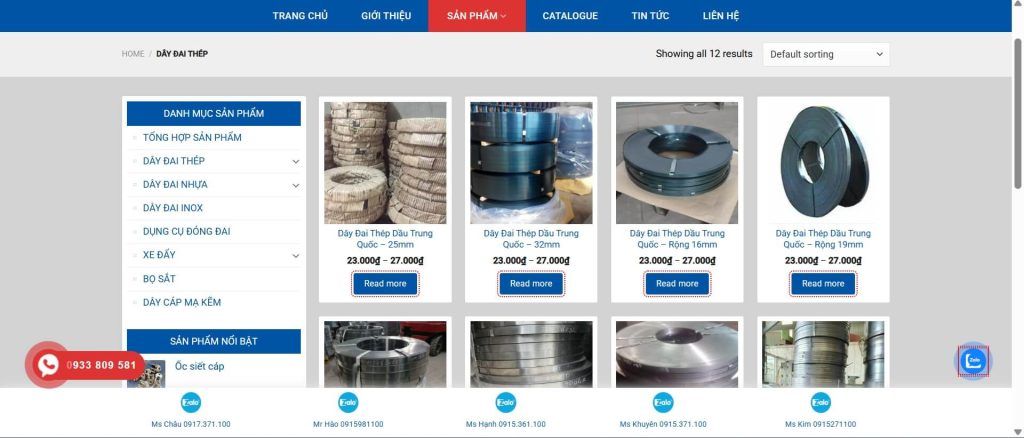1024x438 pixels.
Task: Open DỤNG CỤ ĐÓNG ĐAI category
Action: point(187,231)
